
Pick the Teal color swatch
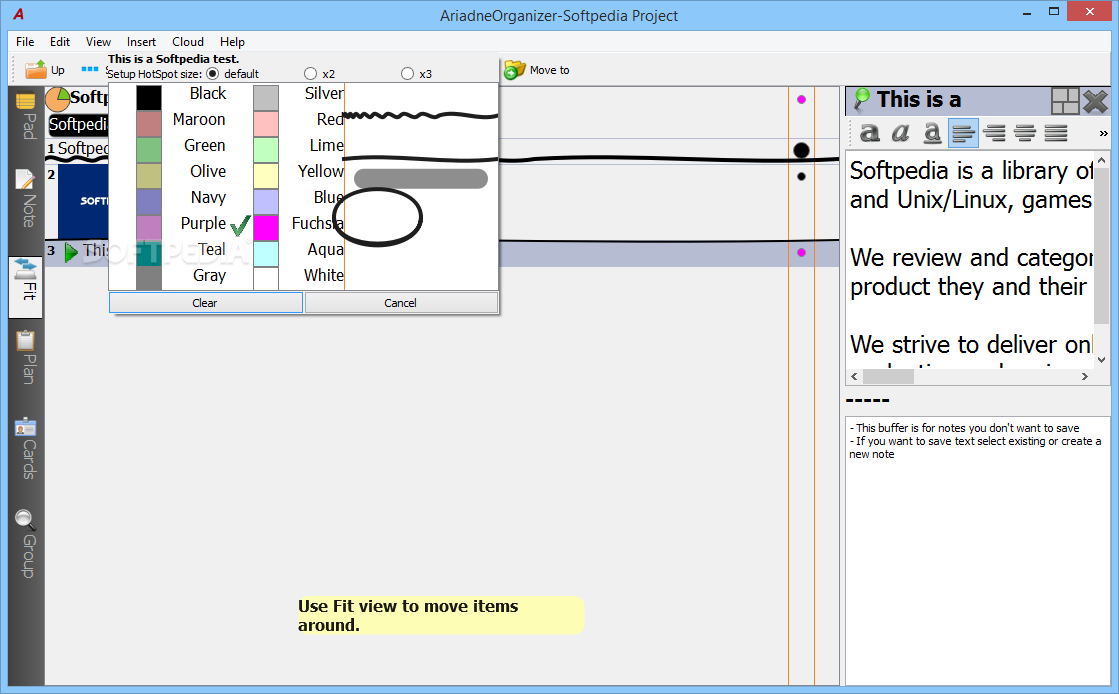149,253
